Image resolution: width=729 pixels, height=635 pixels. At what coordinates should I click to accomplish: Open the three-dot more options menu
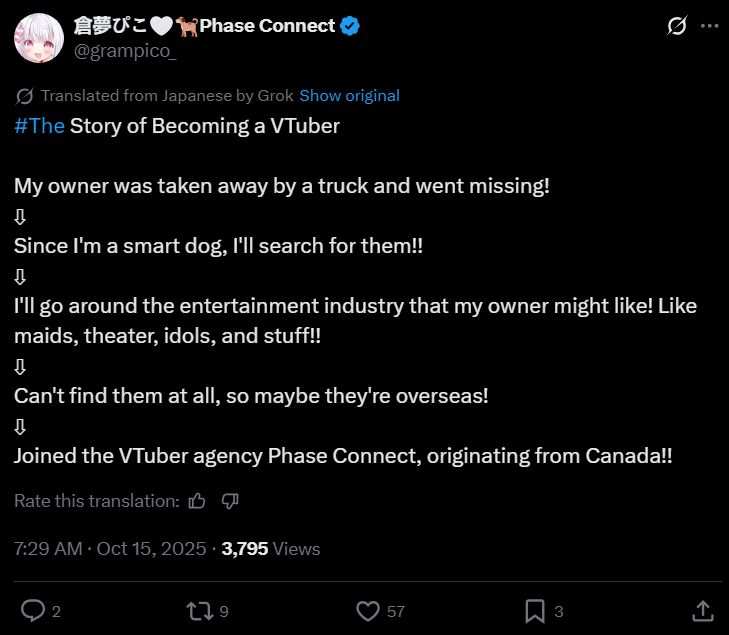pyautogui.click(x=709, y=26)
